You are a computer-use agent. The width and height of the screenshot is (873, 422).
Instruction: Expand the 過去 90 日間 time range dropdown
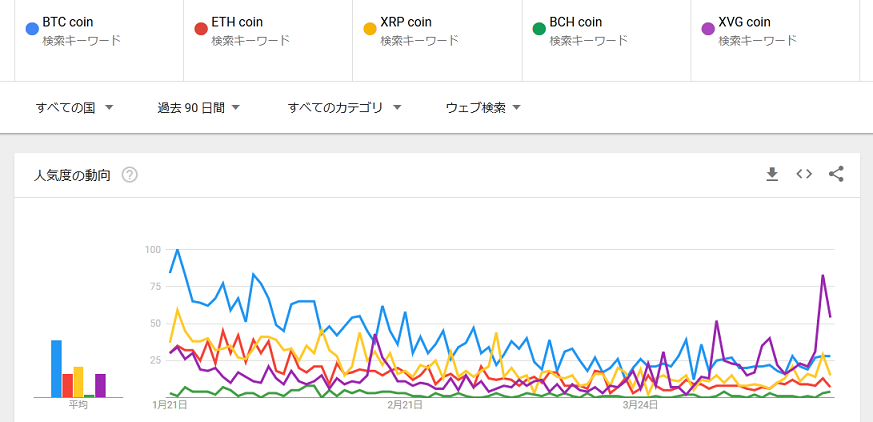coord(198,108)
